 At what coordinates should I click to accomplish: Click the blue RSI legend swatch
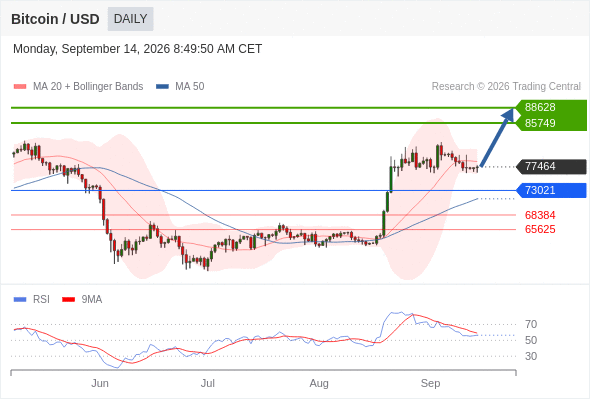point(20,300)
